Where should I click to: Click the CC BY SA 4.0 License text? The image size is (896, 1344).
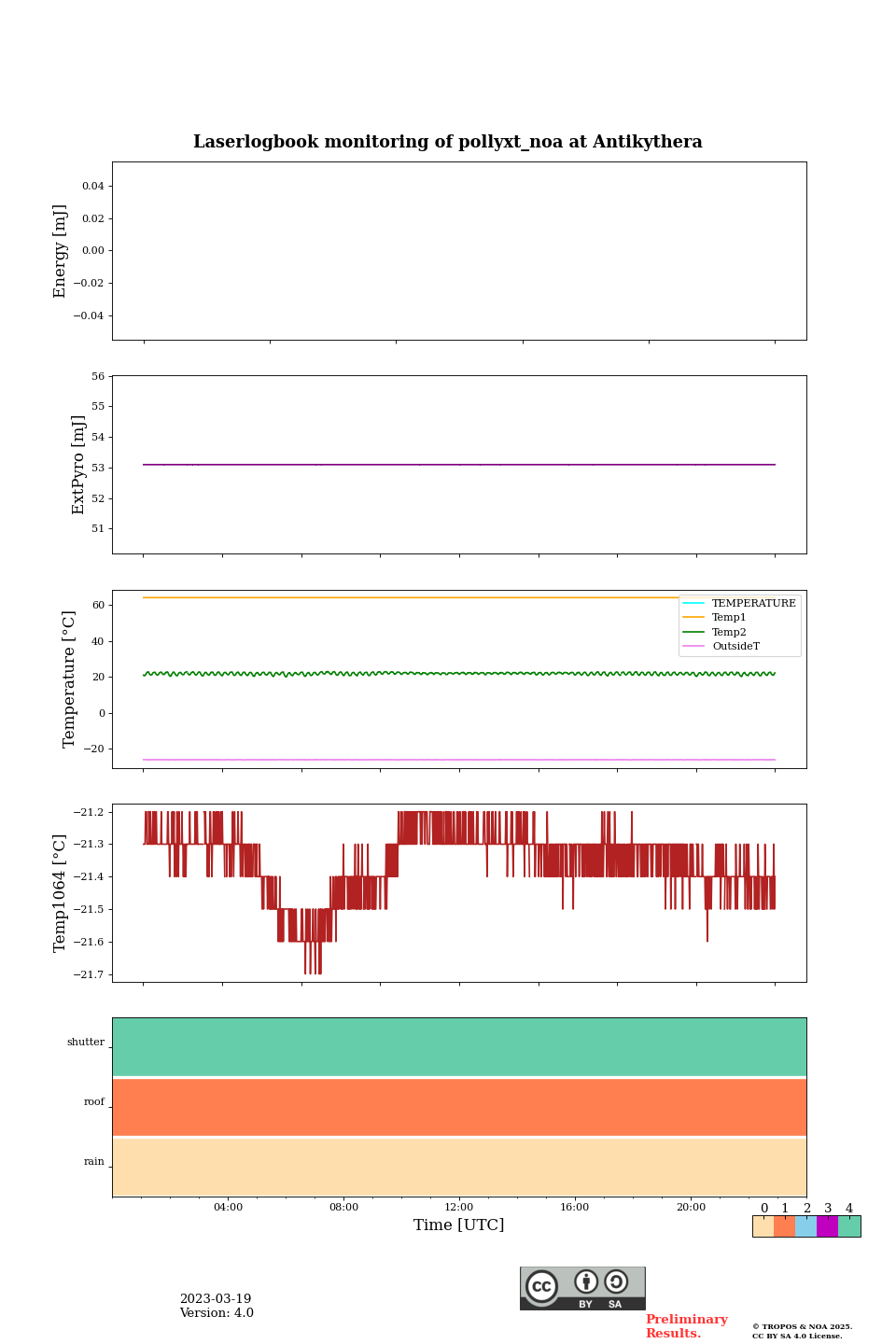tap(797, 1336)
